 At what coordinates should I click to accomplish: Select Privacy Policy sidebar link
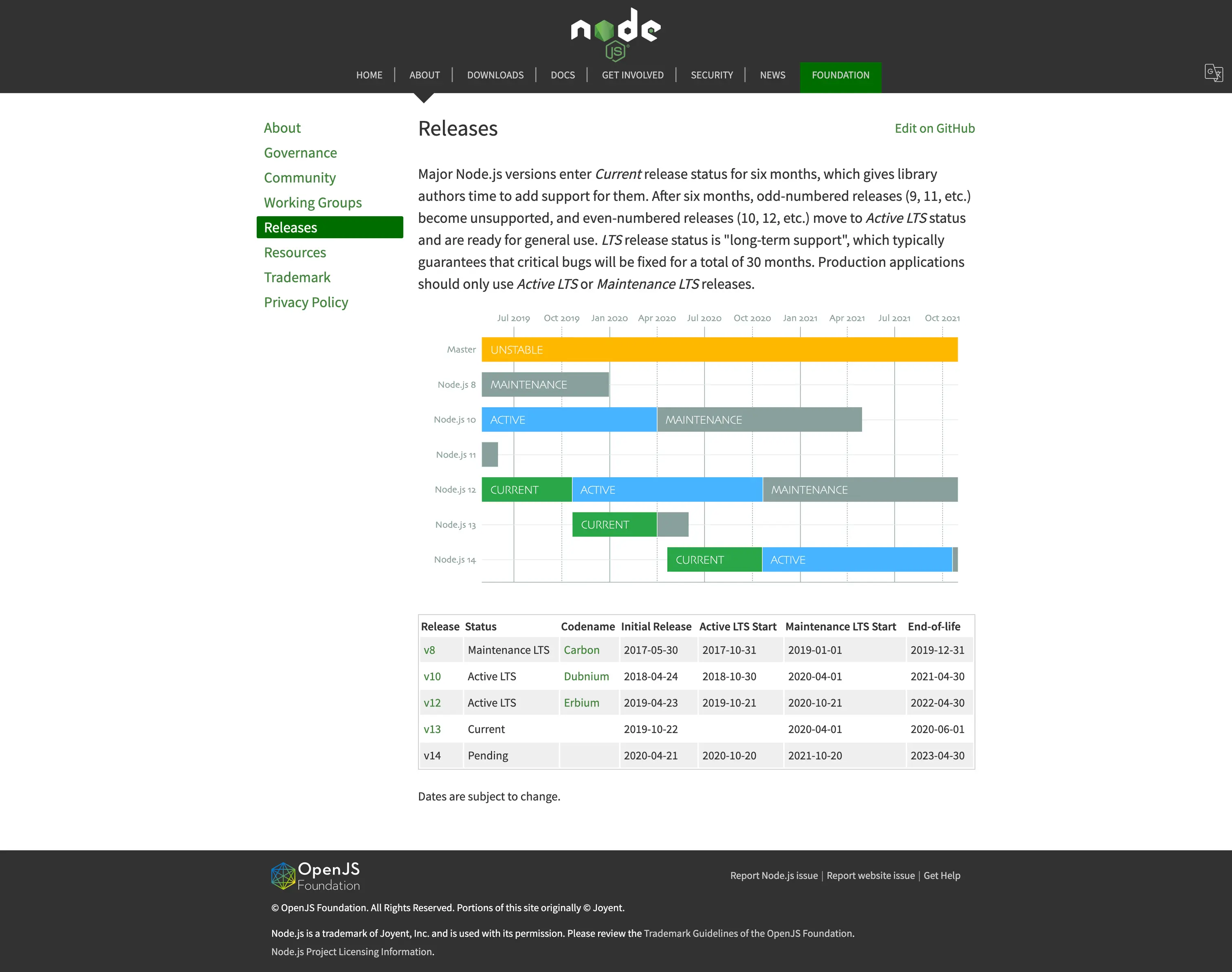306,302
